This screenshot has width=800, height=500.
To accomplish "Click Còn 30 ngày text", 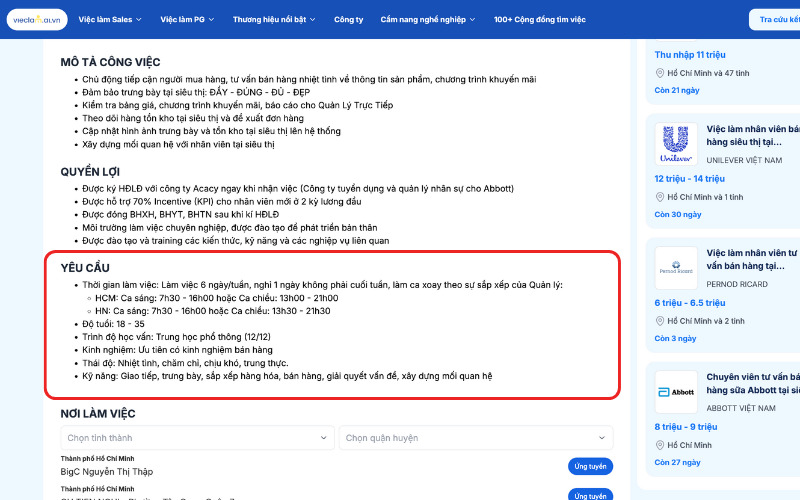I will click(x=678, y=214).
